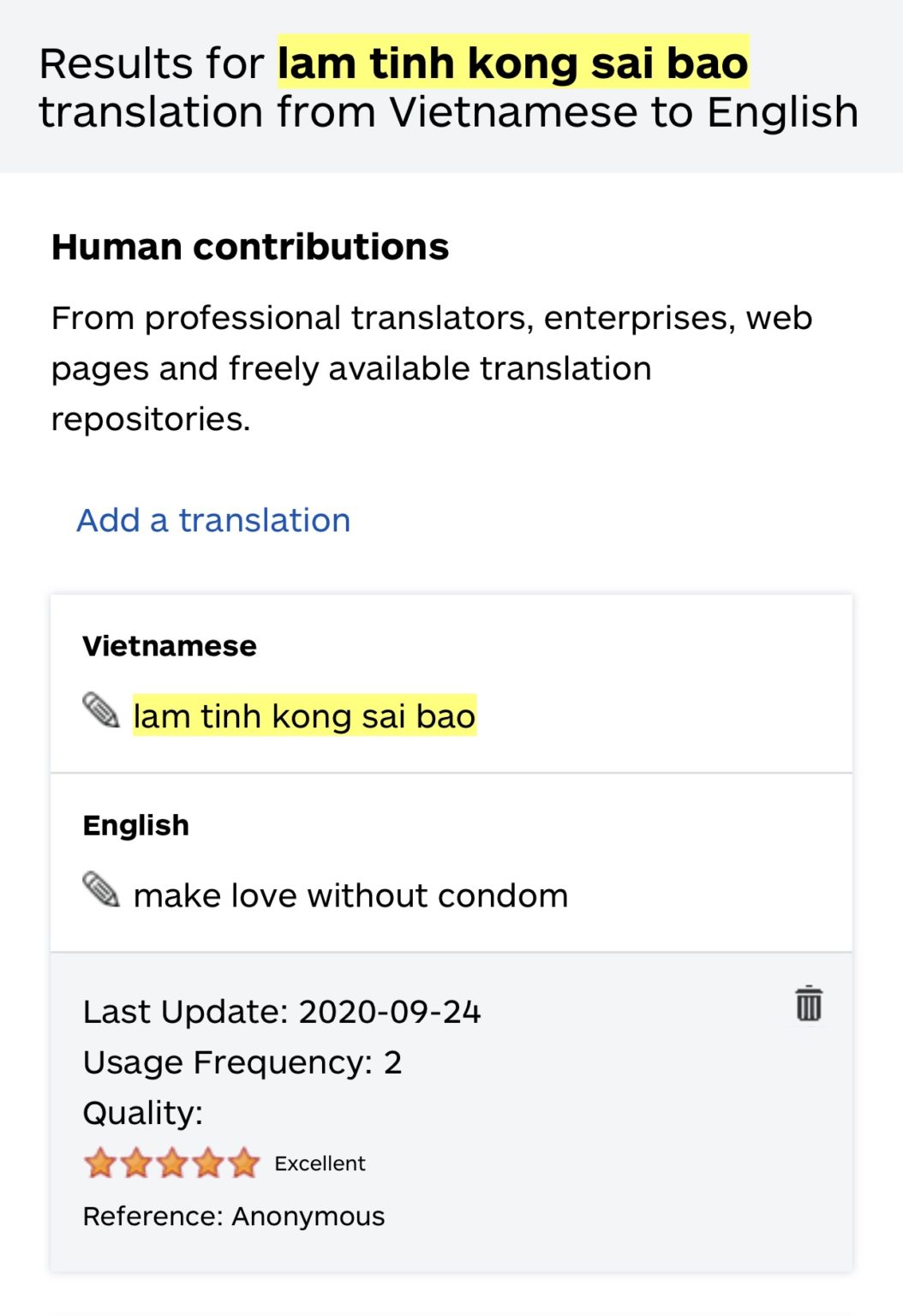903x1316 pixels.
Task: Select the first quality rating star
Action: [x=99, y=1163]
